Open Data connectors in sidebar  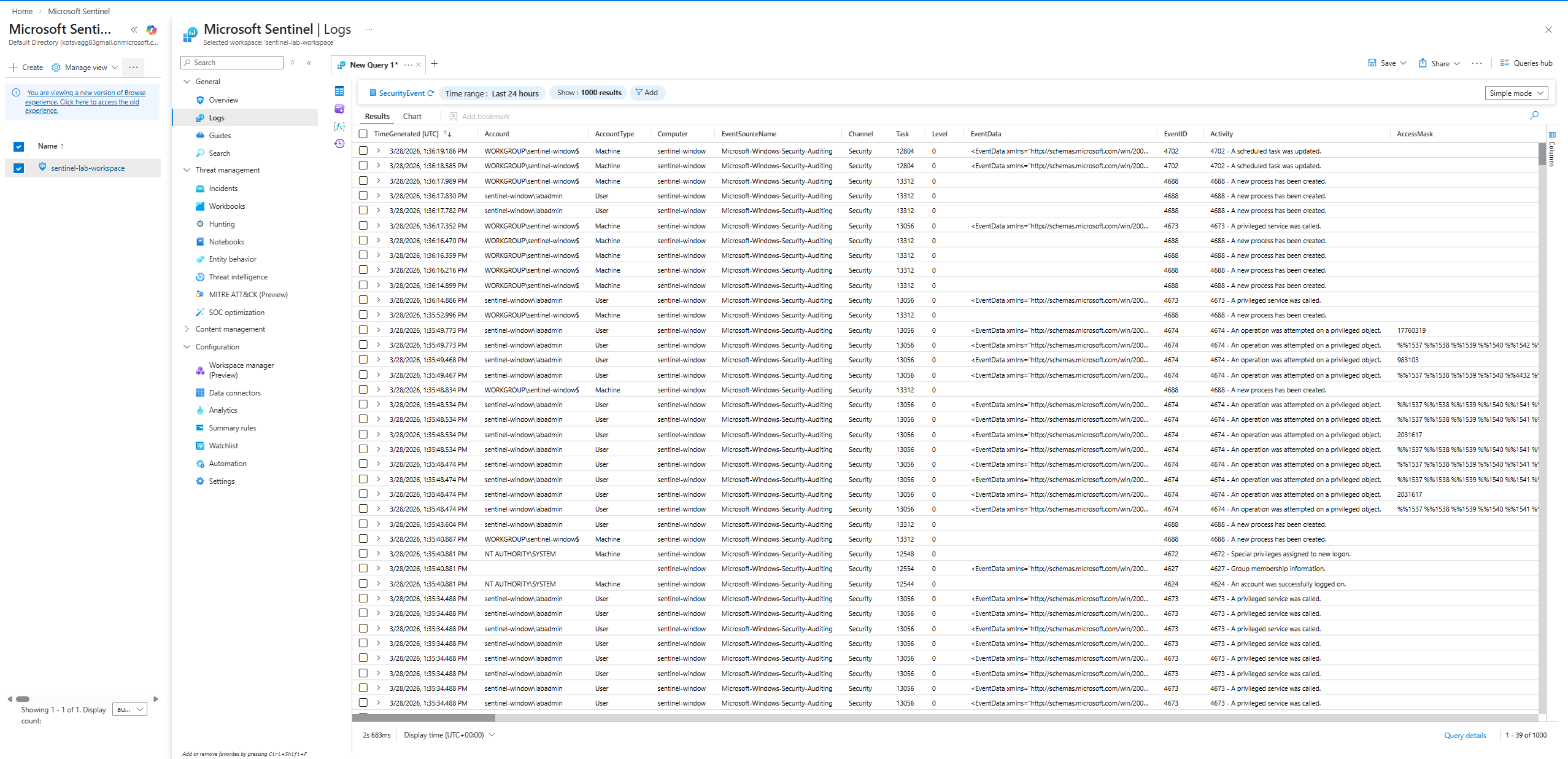[x=234, y=393]
